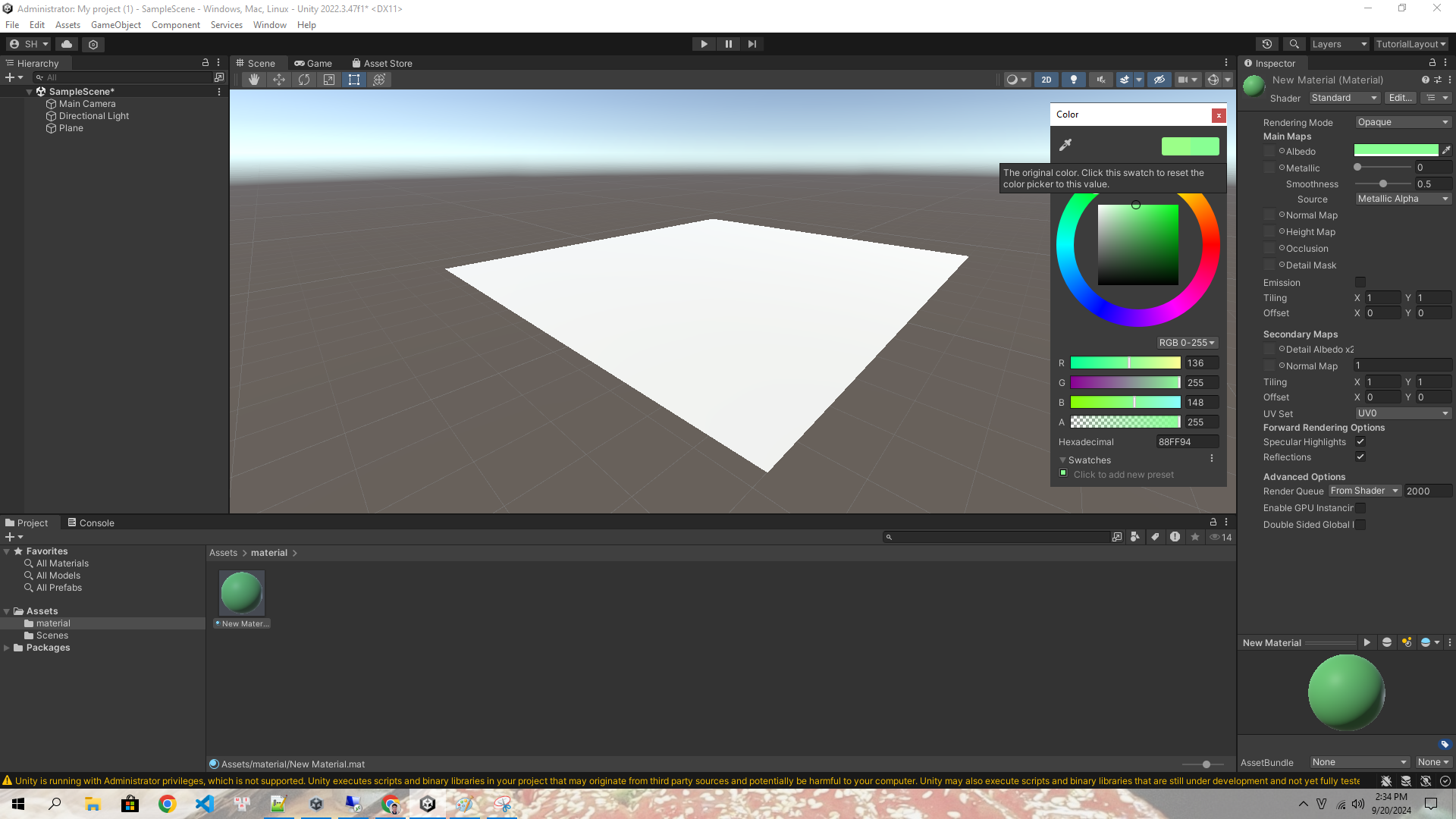
Task: Launch Visual Studio Code from taskbar
Action: tap(204, 804)
